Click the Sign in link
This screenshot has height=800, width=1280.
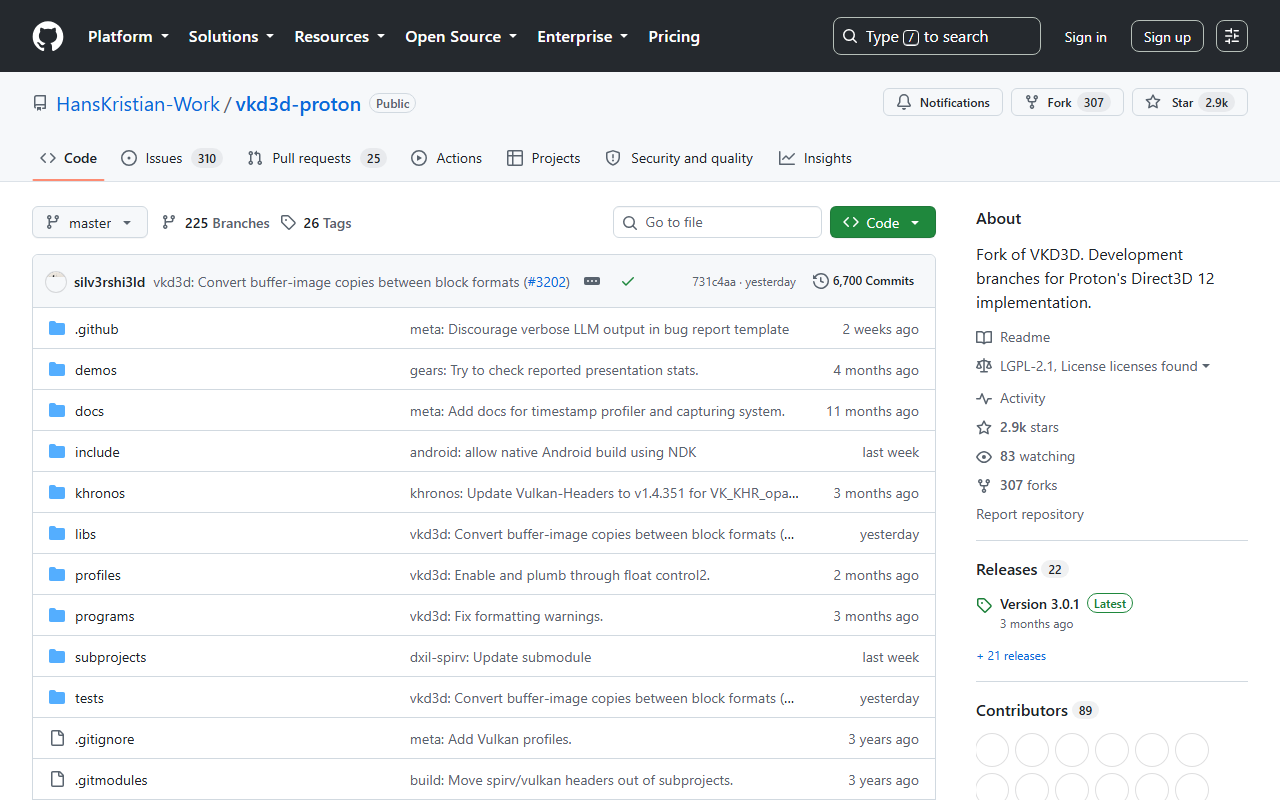point(1085,37)
